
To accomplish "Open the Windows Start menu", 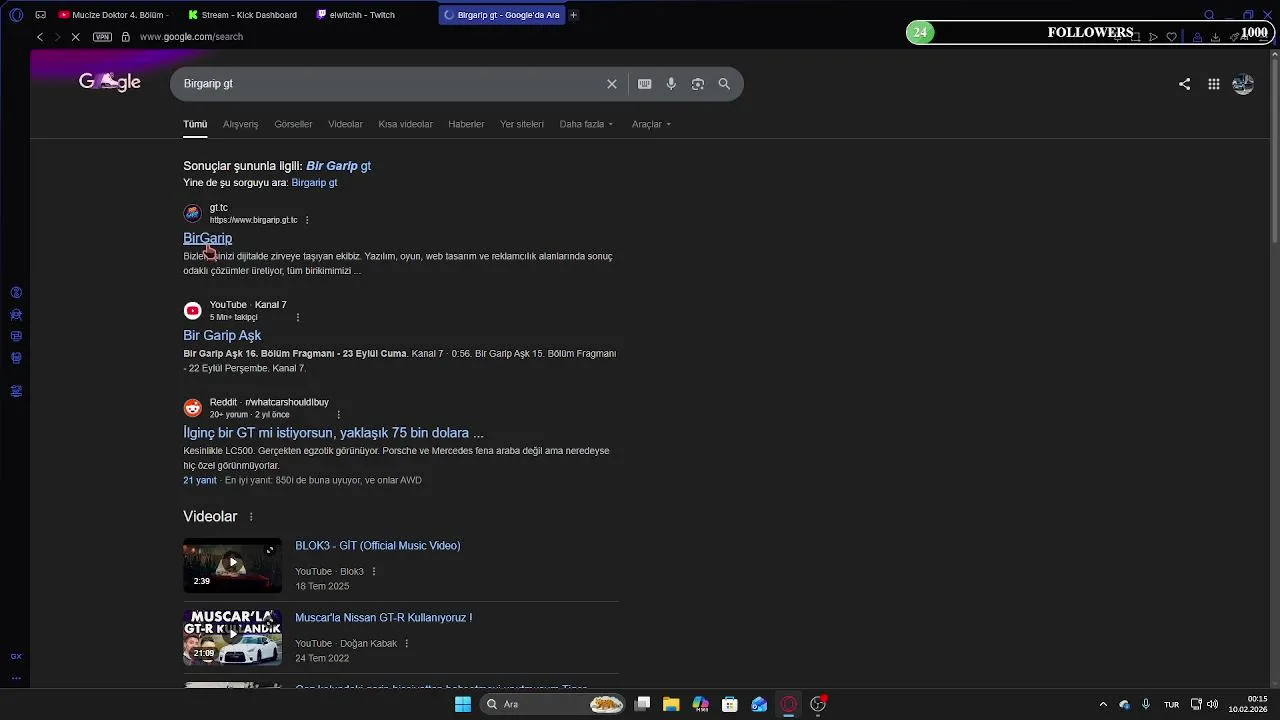I will click(463, 704).
